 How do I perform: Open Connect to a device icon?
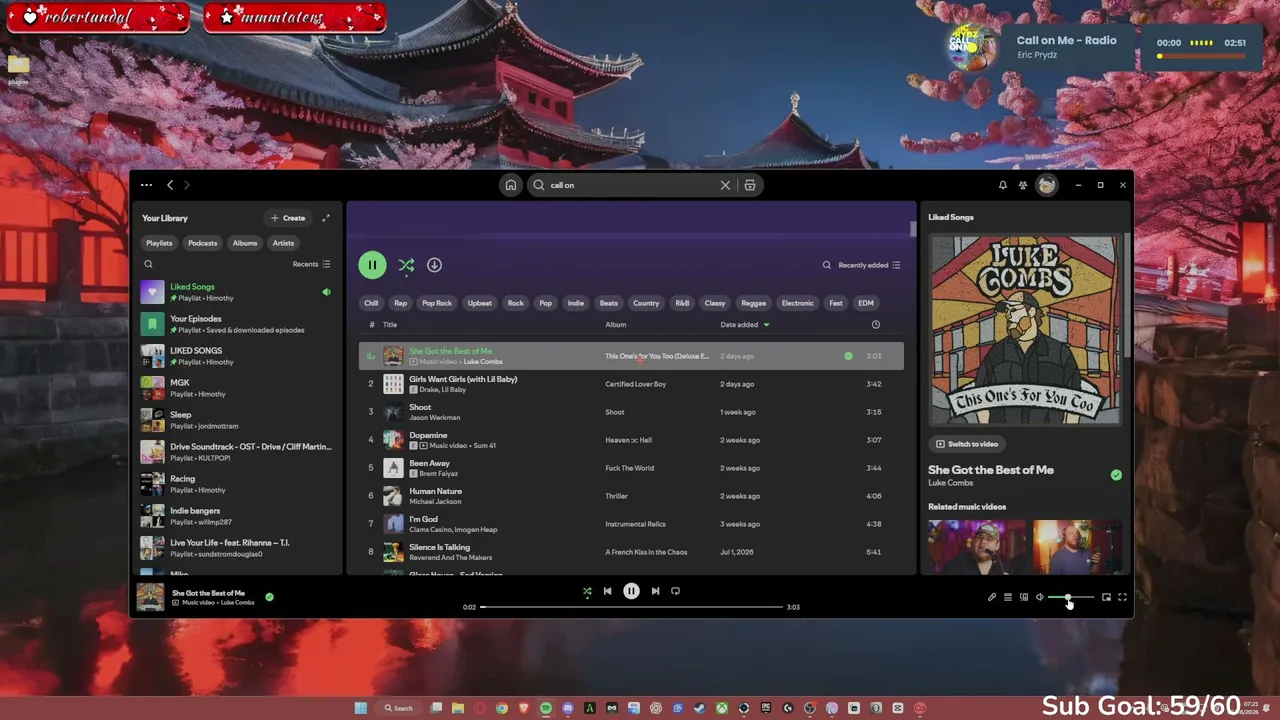[x=1024, y=597]
